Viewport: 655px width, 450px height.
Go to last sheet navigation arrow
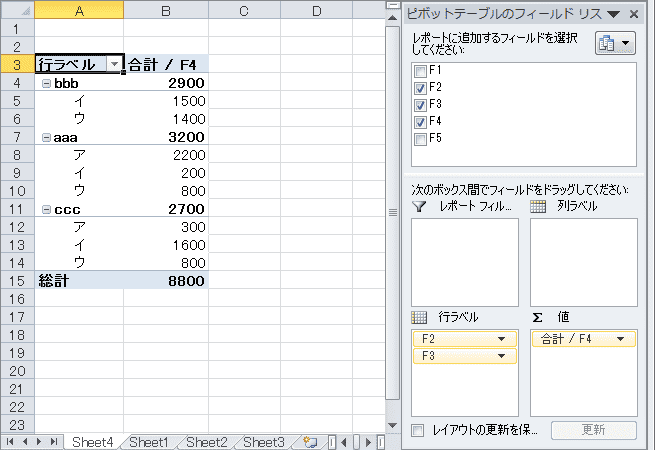click(54, 442)
